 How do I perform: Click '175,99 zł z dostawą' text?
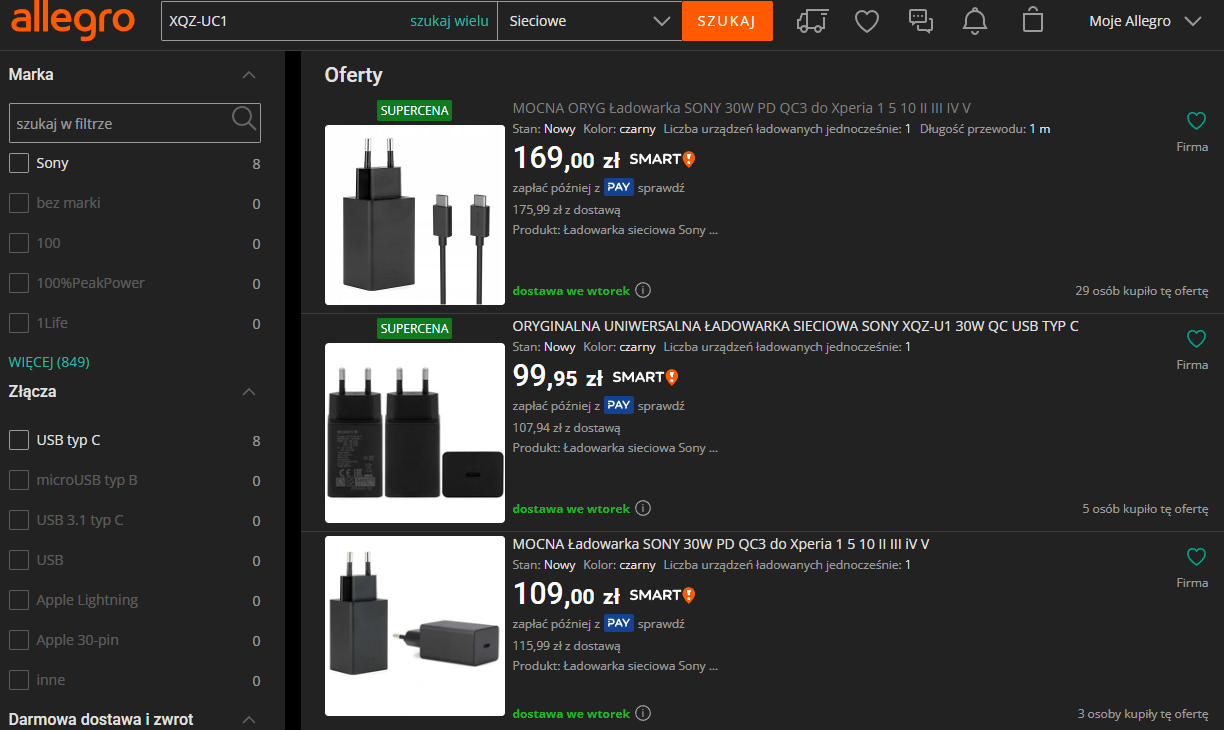point(567,210)
